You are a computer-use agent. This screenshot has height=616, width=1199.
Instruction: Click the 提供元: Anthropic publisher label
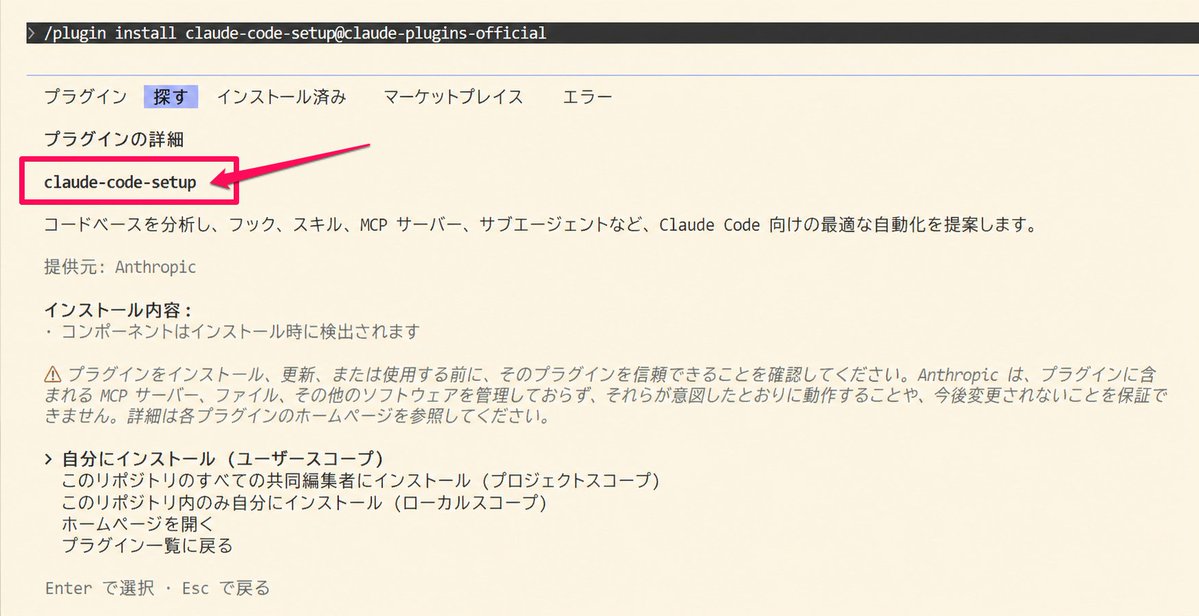[x=120, y=267]
